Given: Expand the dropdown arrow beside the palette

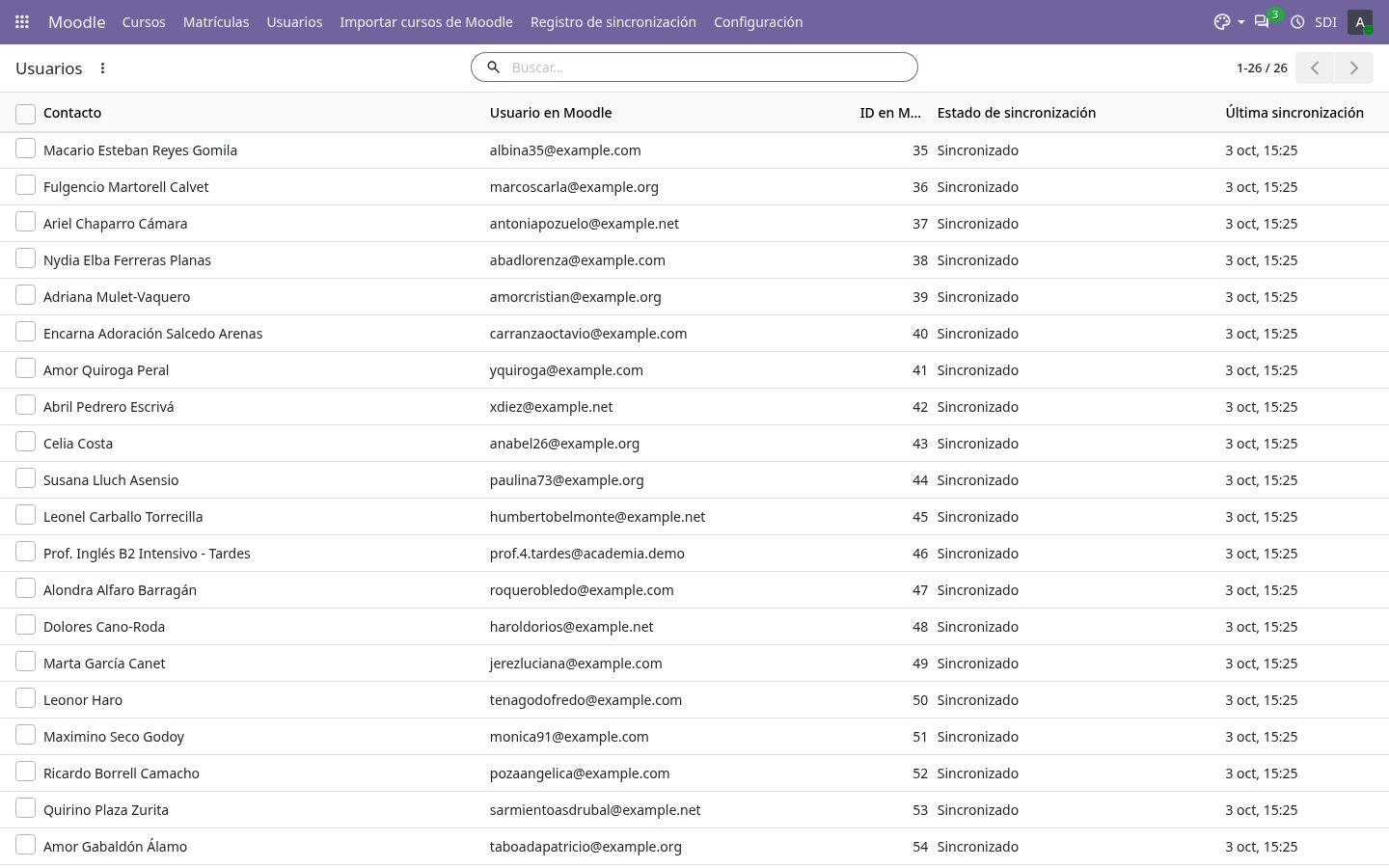Looking at the screenshot, I should 1240,21.
